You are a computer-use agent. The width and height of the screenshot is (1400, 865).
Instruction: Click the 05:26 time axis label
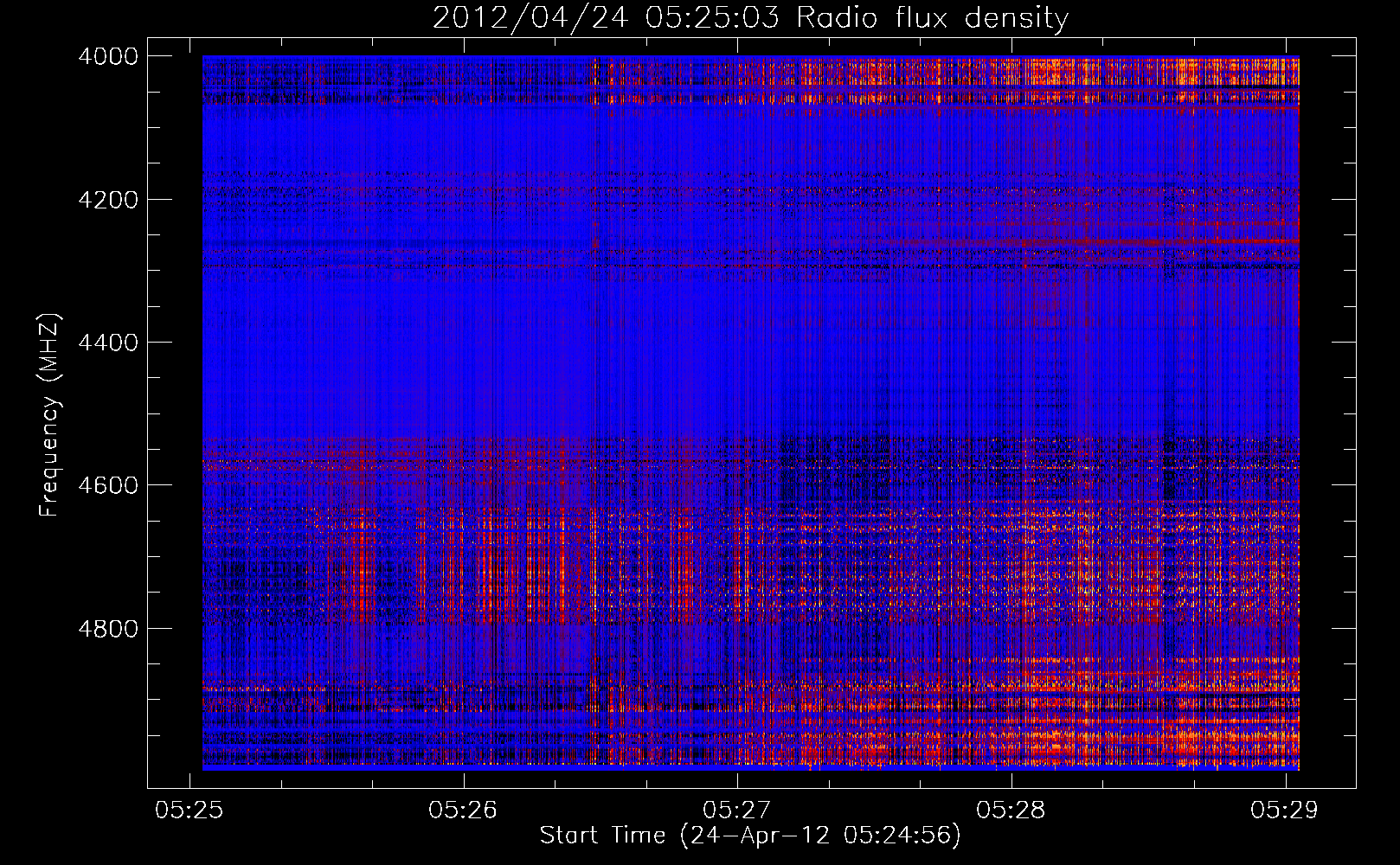click(463, 810)
